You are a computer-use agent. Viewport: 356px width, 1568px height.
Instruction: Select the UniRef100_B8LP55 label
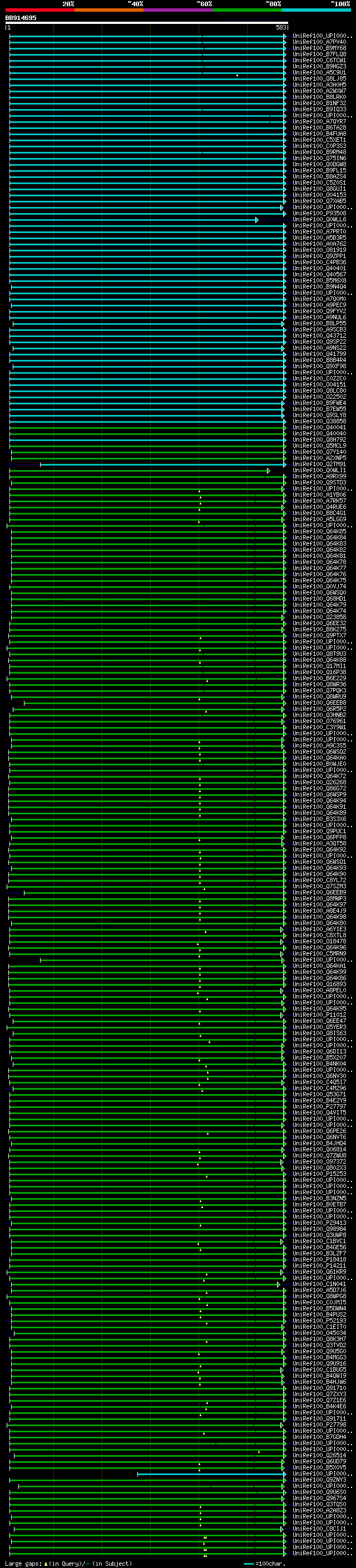[319, 323]
